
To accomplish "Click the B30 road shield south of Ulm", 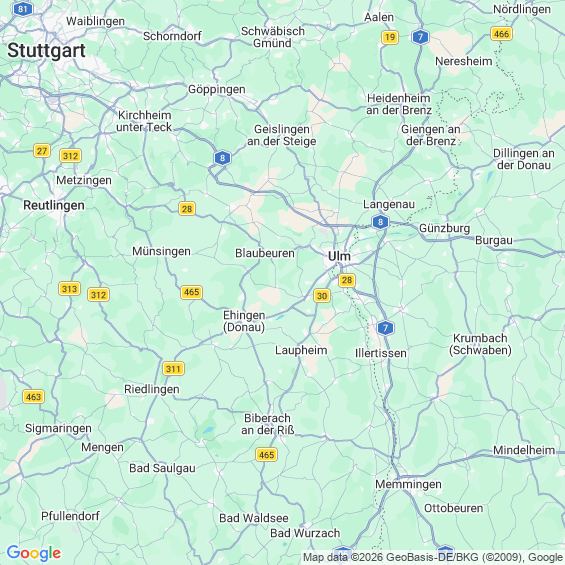I will point(322,296).
